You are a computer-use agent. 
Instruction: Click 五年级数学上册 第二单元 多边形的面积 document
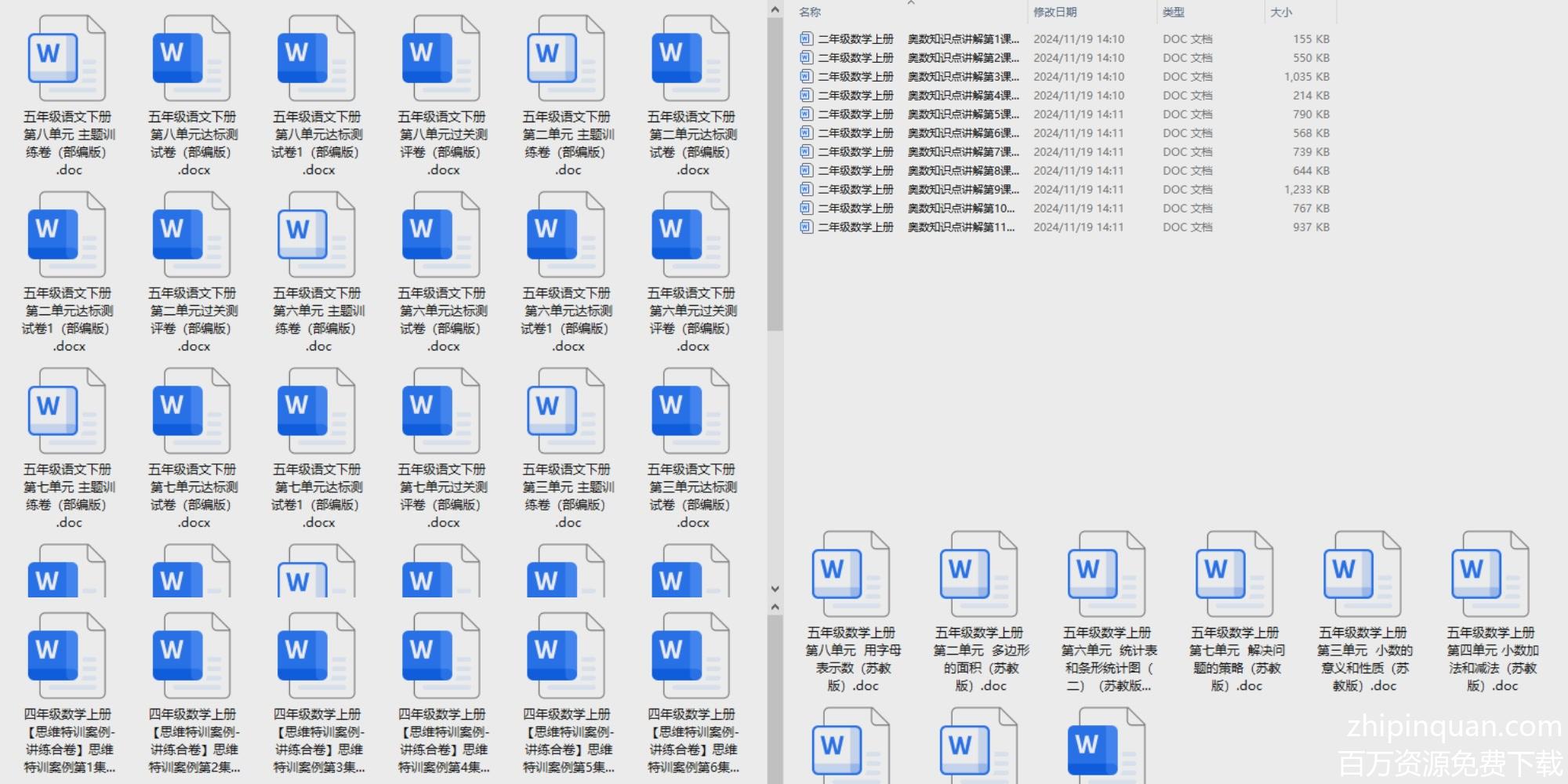click(x=979, y=575)
